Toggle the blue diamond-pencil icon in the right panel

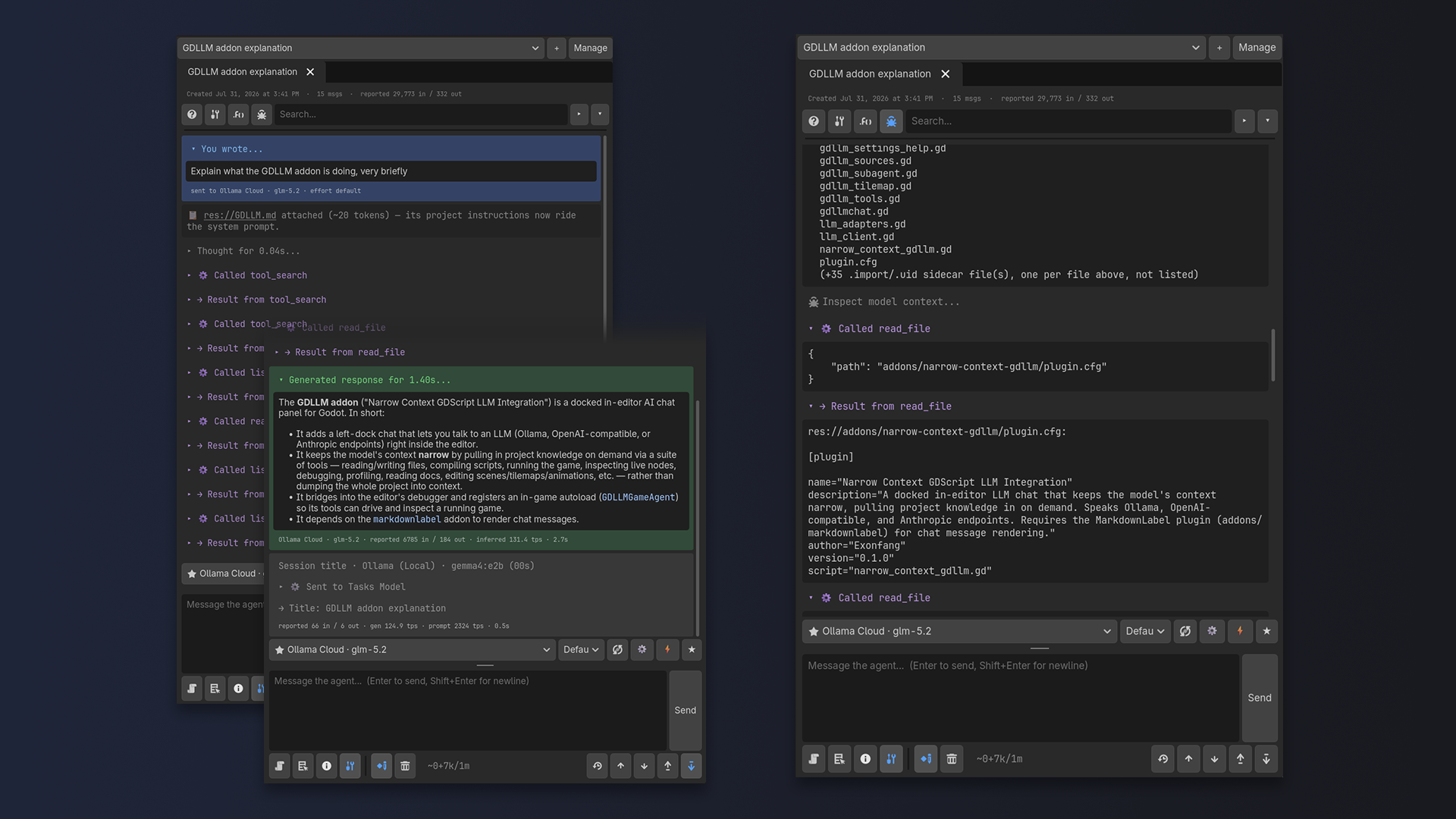926,758
